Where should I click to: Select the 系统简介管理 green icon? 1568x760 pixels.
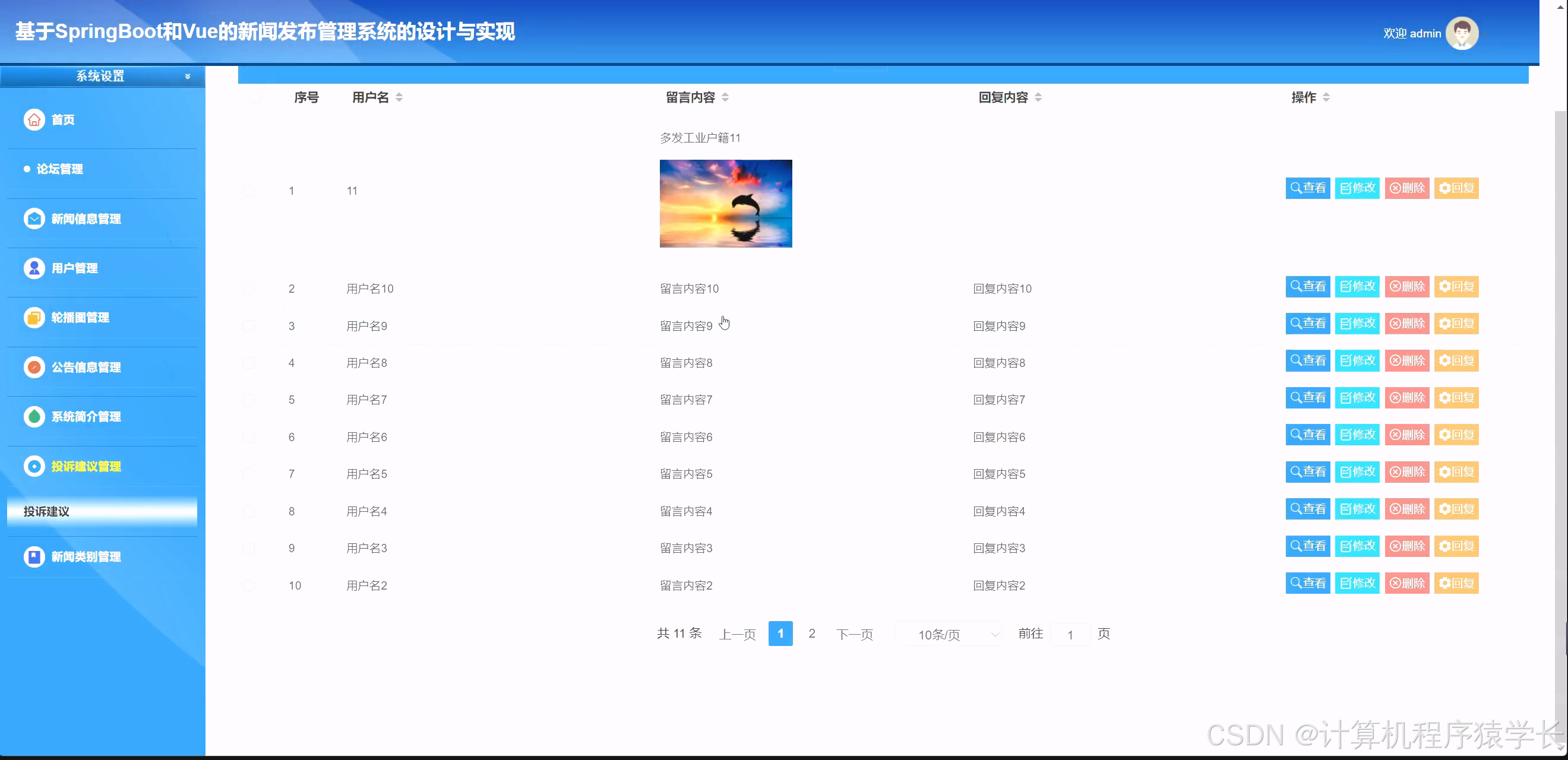click(34, 417)
